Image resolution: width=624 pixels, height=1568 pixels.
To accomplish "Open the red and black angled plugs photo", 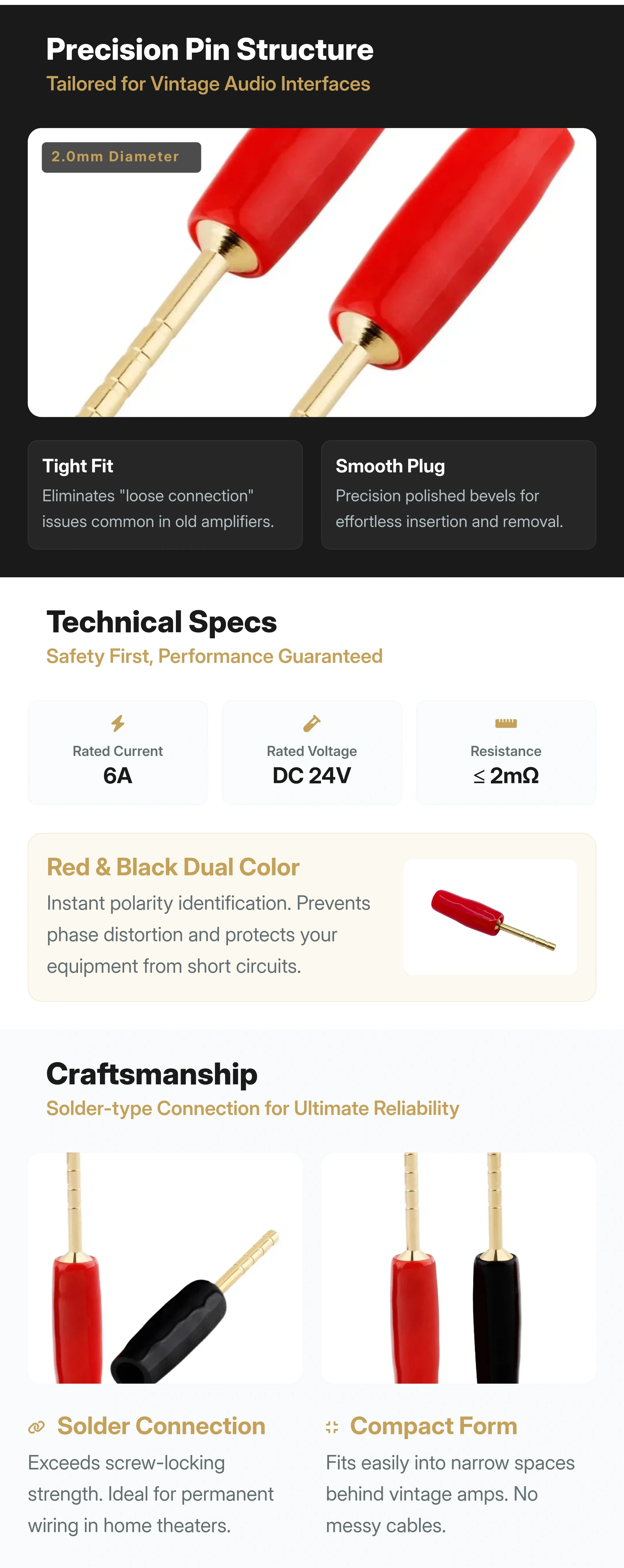I will pos(165,1268).
